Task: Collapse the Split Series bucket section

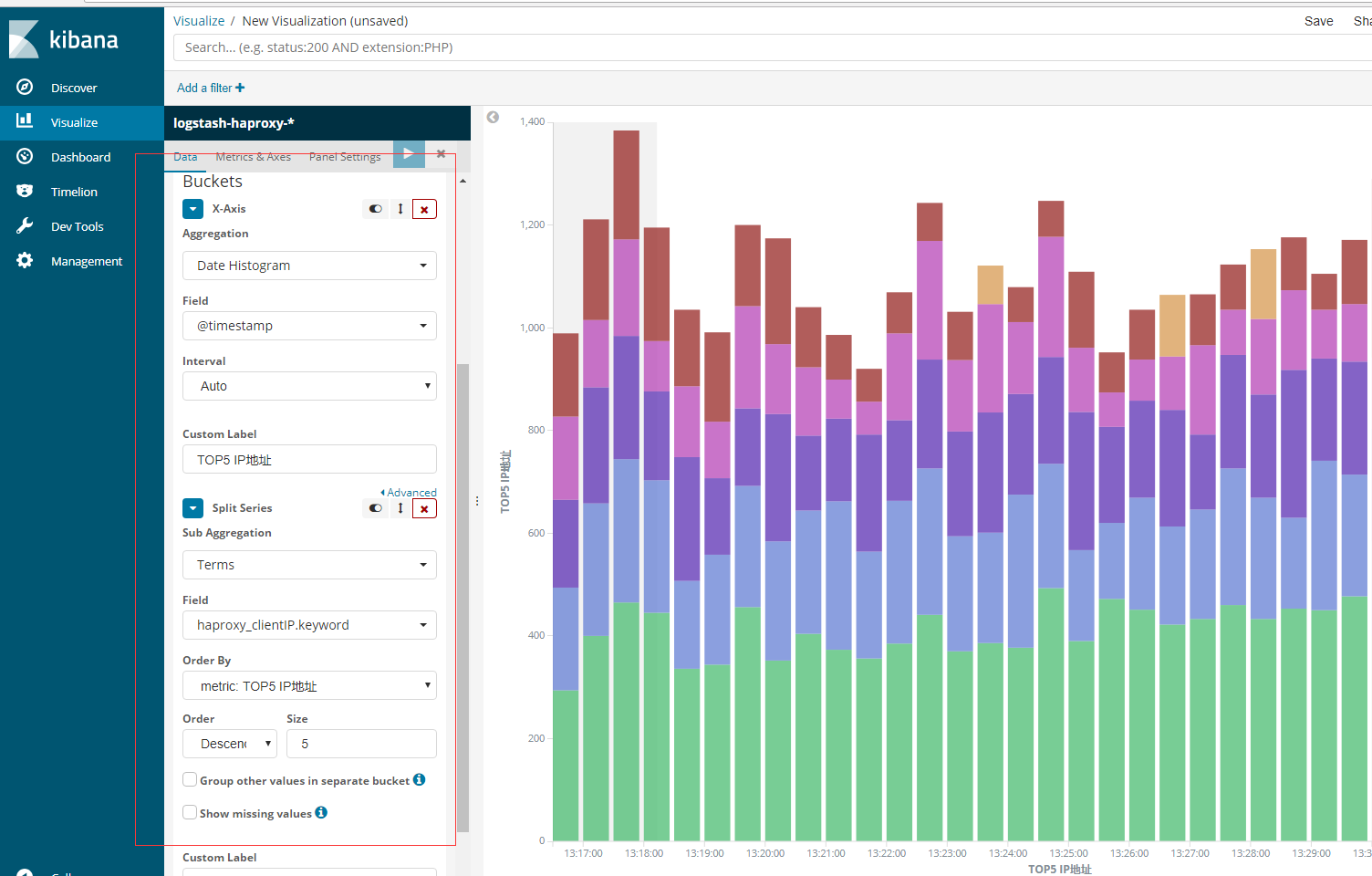Action: [192, 508]
